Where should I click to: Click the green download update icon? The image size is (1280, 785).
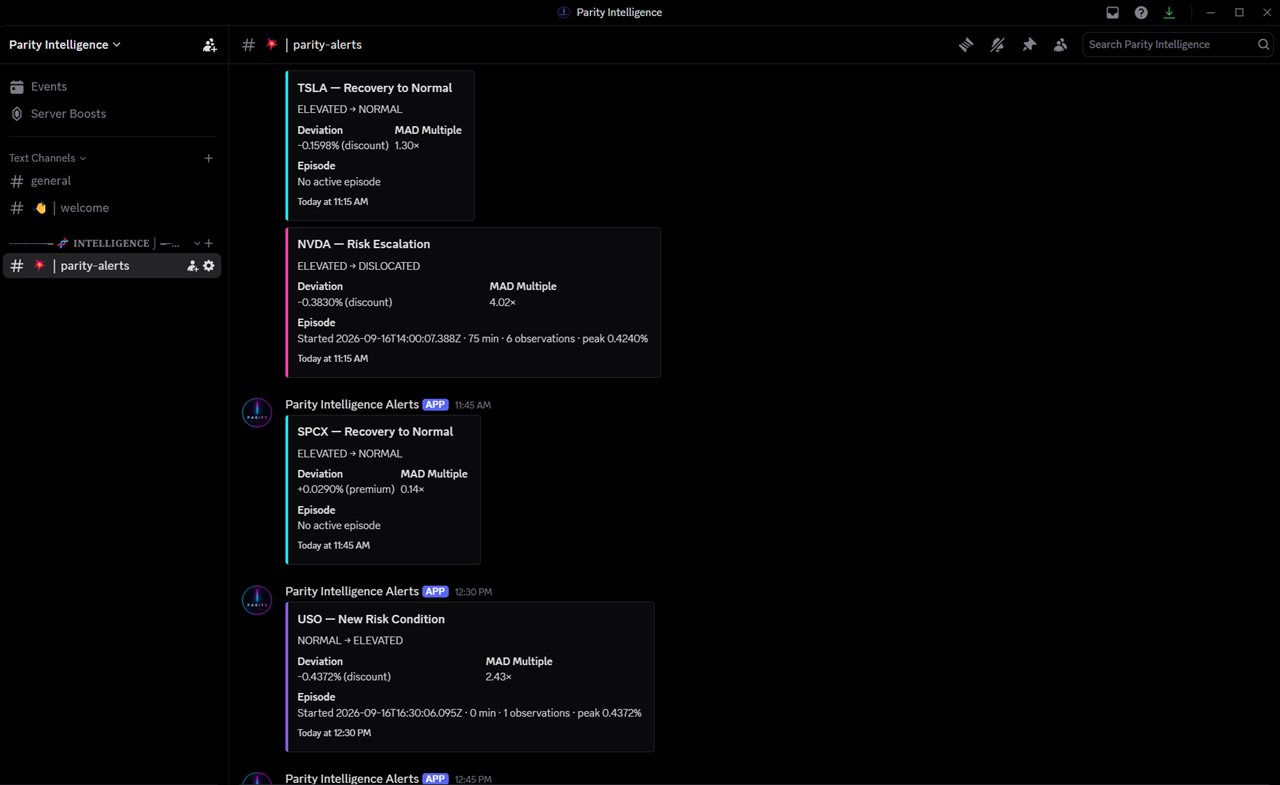click(x=1169, y=13)
